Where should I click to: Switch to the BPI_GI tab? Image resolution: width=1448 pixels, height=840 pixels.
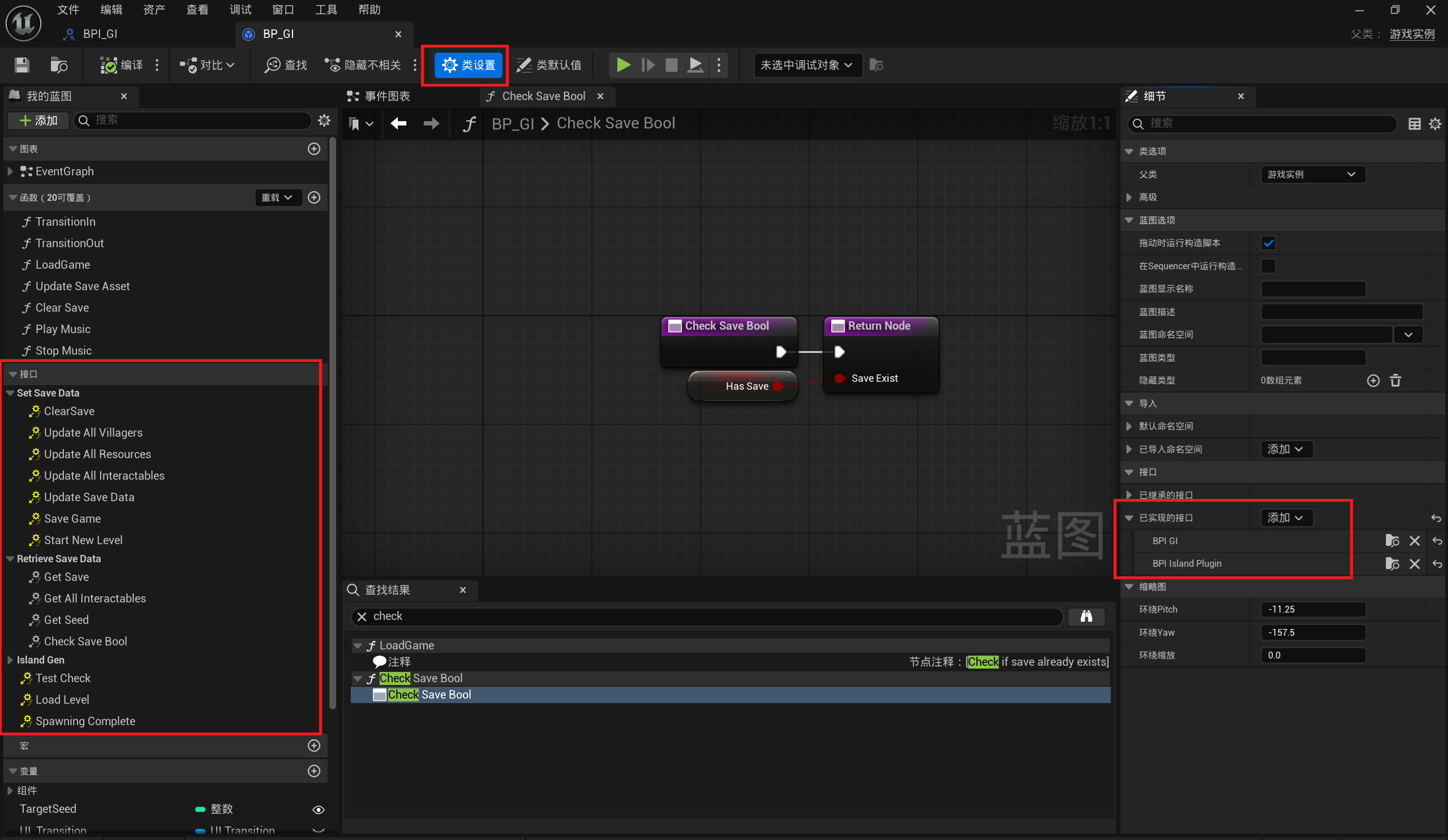pos(100,34)
